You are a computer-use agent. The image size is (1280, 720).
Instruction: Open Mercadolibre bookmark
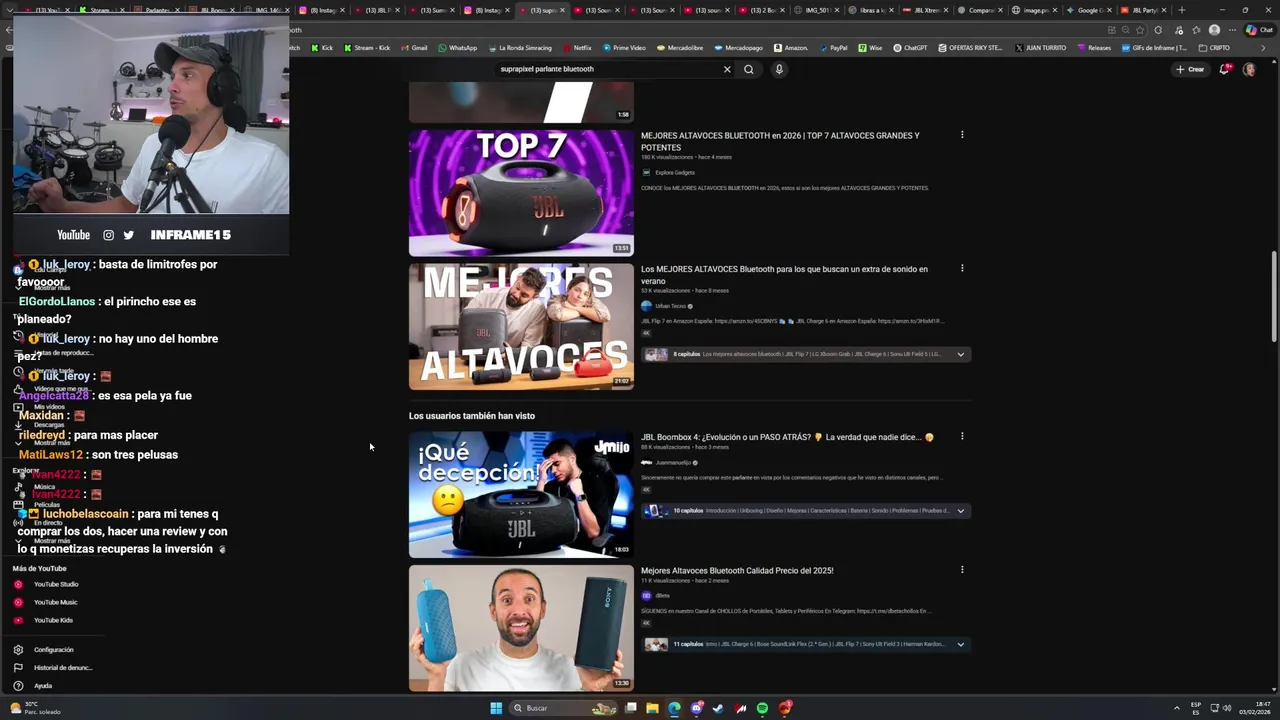[x=680, y=48]
